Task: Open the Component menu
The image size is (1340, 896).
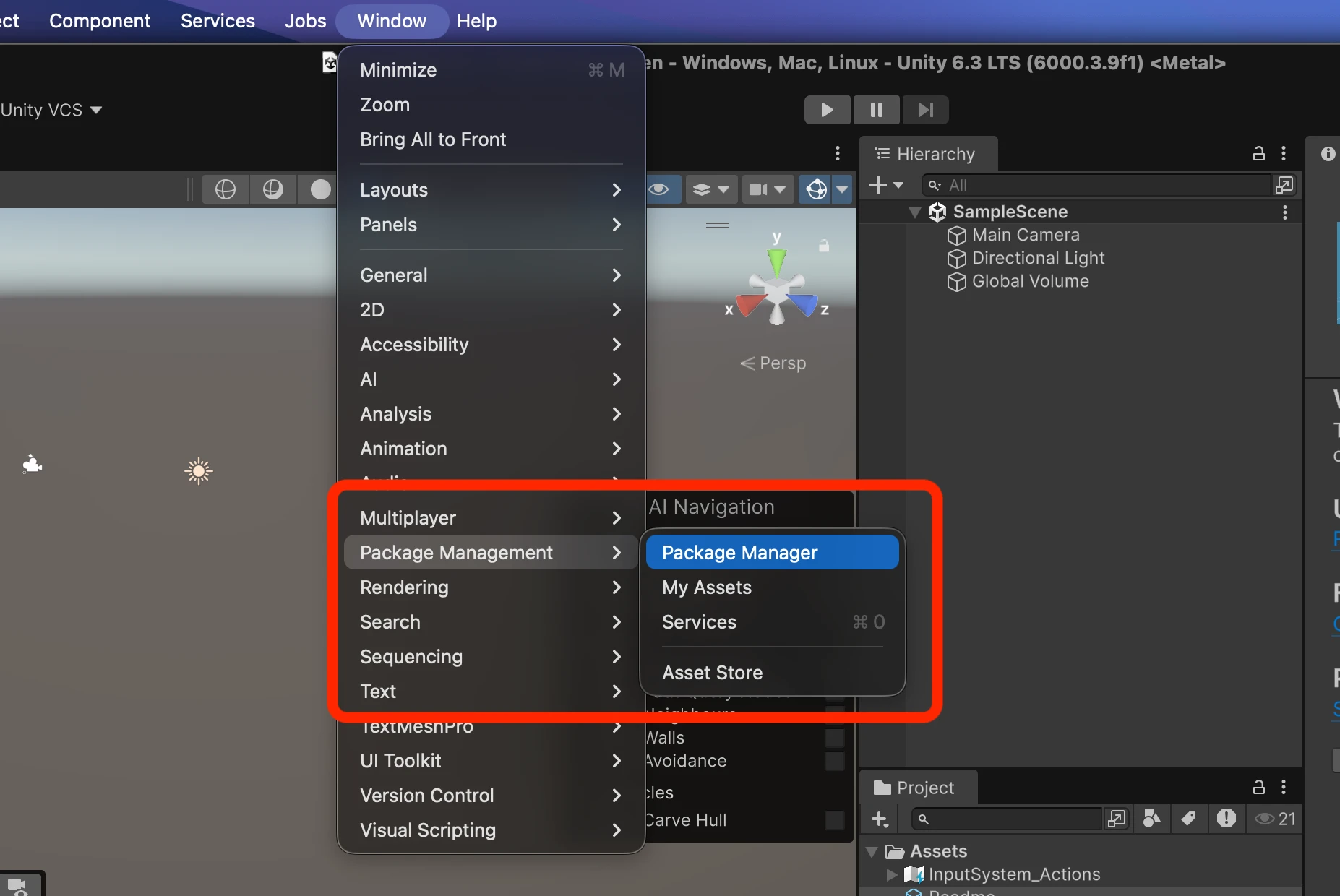Action: [x=100, y=21]
